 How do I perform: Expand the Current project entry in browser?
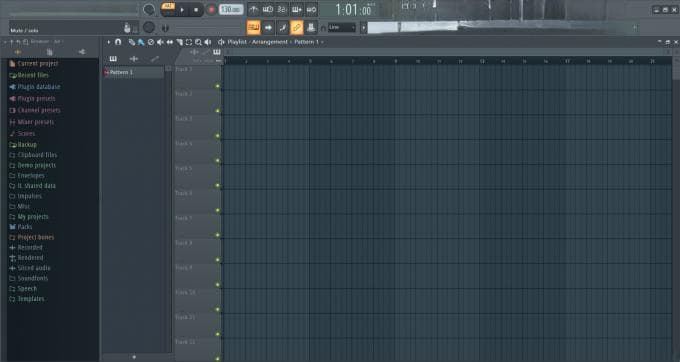tap(34, 64)
